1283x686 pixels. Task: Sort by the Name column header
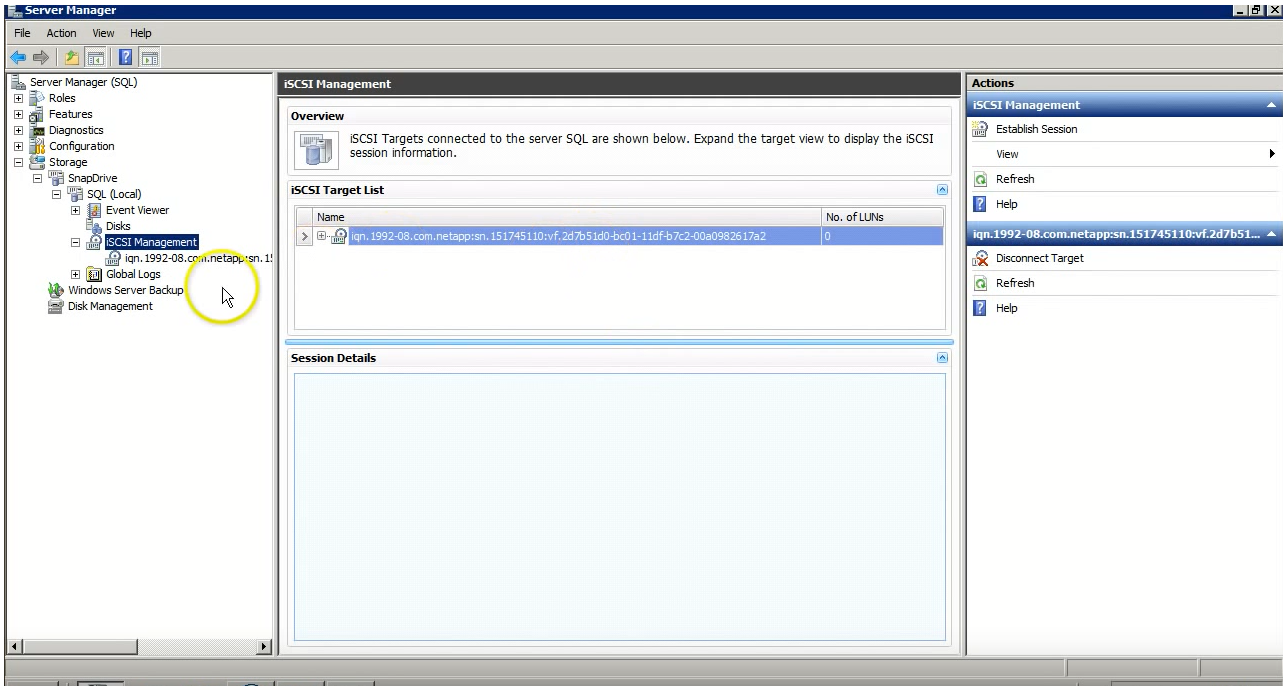tap(567, 216)
